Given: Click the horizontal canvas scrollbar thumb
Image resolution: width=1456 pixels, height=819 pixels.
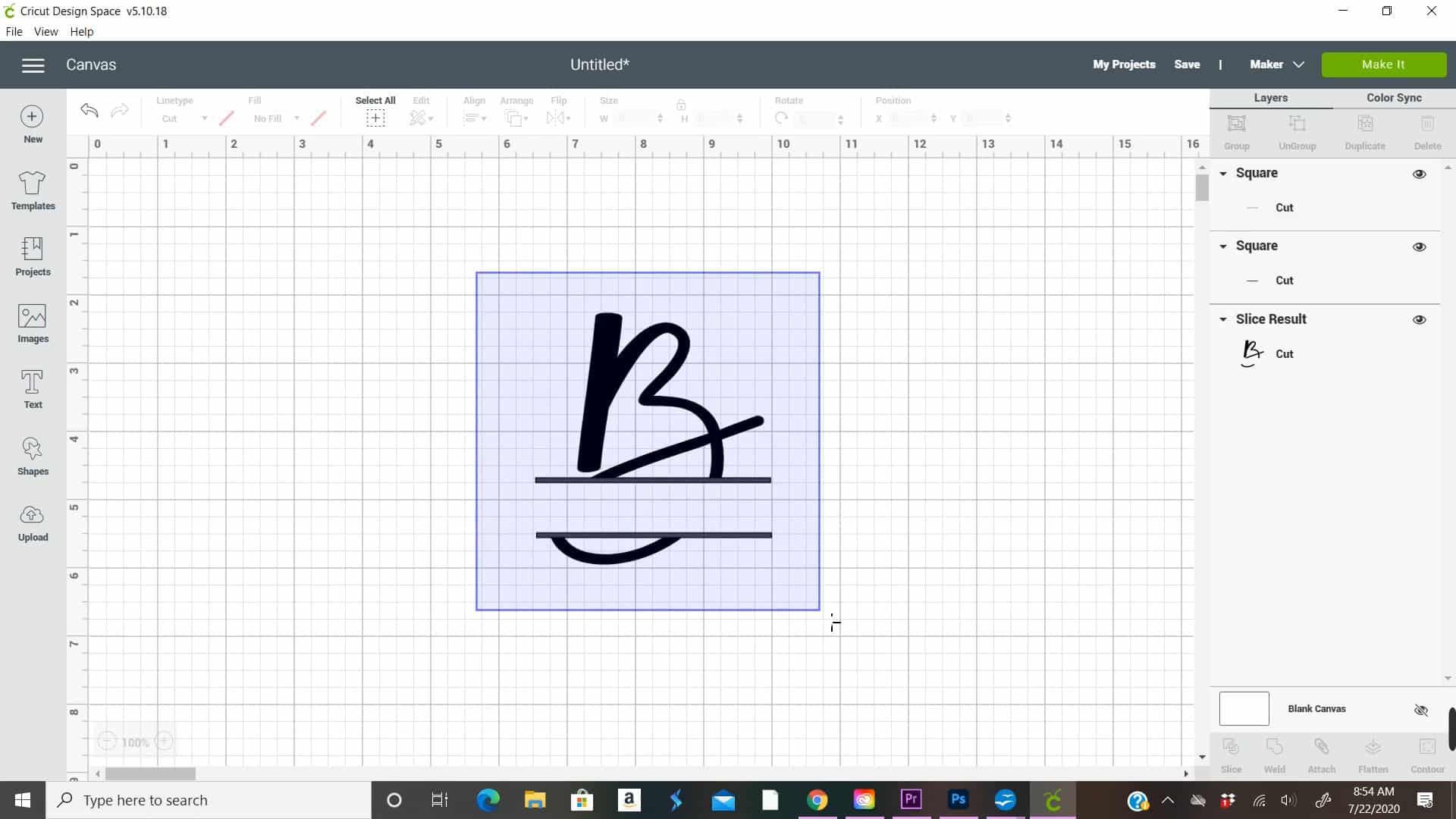Looking at the screenshot, I should (150, 773).
